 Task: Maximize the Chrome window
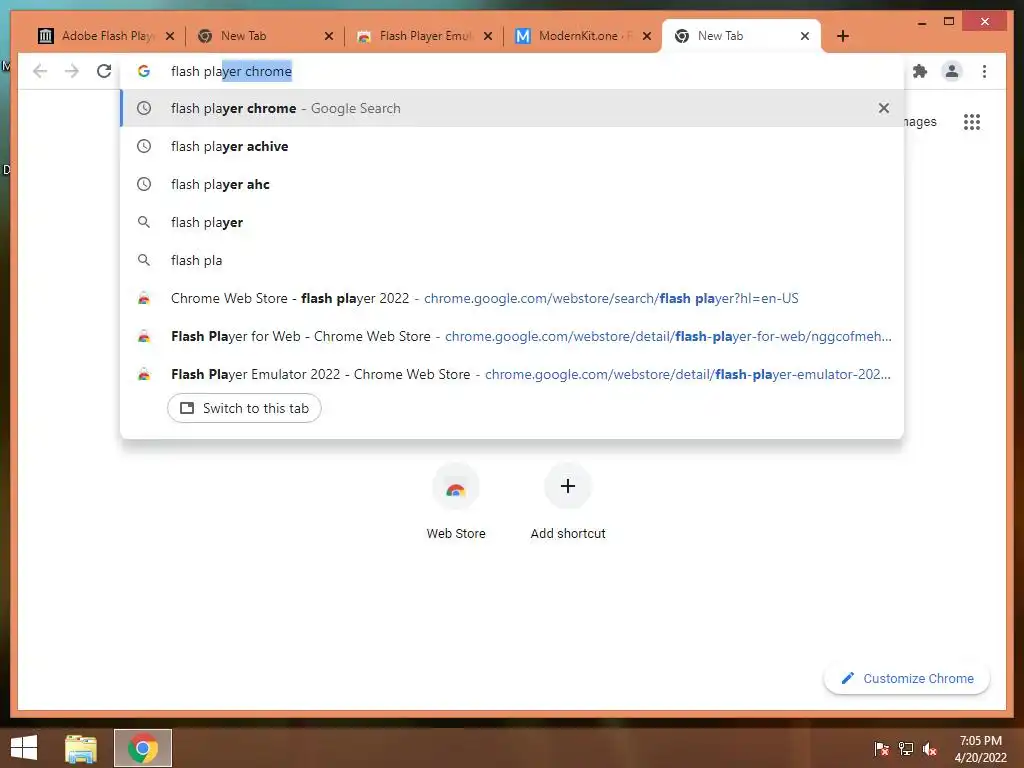(949, 22)
